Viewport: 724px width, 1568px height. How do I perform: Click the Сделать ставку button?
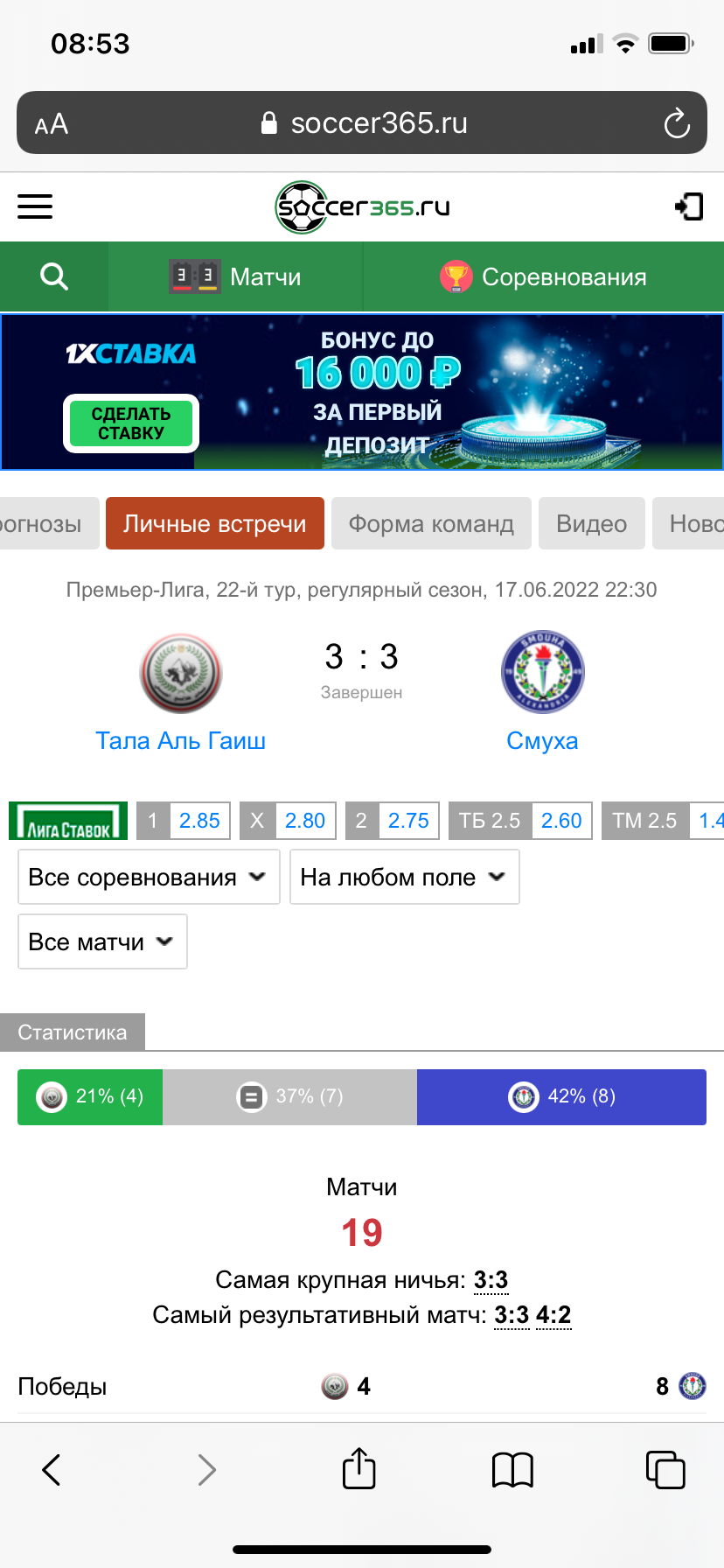[131, 423]
